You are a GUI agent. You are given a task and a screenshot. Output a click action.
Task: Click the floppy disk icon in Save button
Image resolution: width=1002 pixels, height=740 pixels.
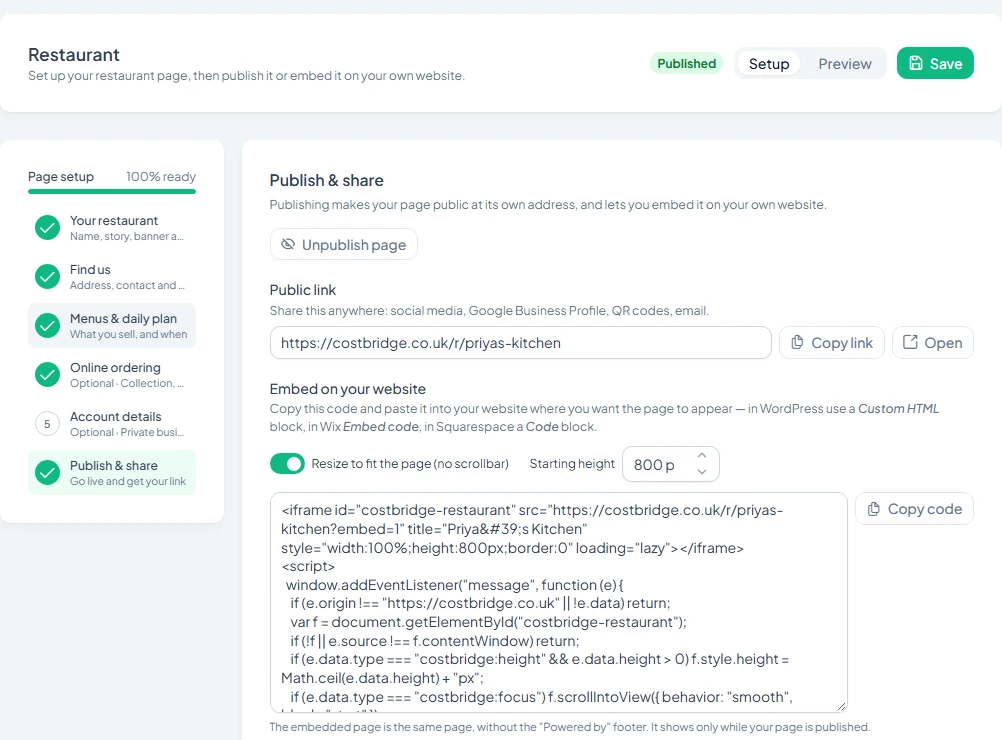click(x=916, y=63)
